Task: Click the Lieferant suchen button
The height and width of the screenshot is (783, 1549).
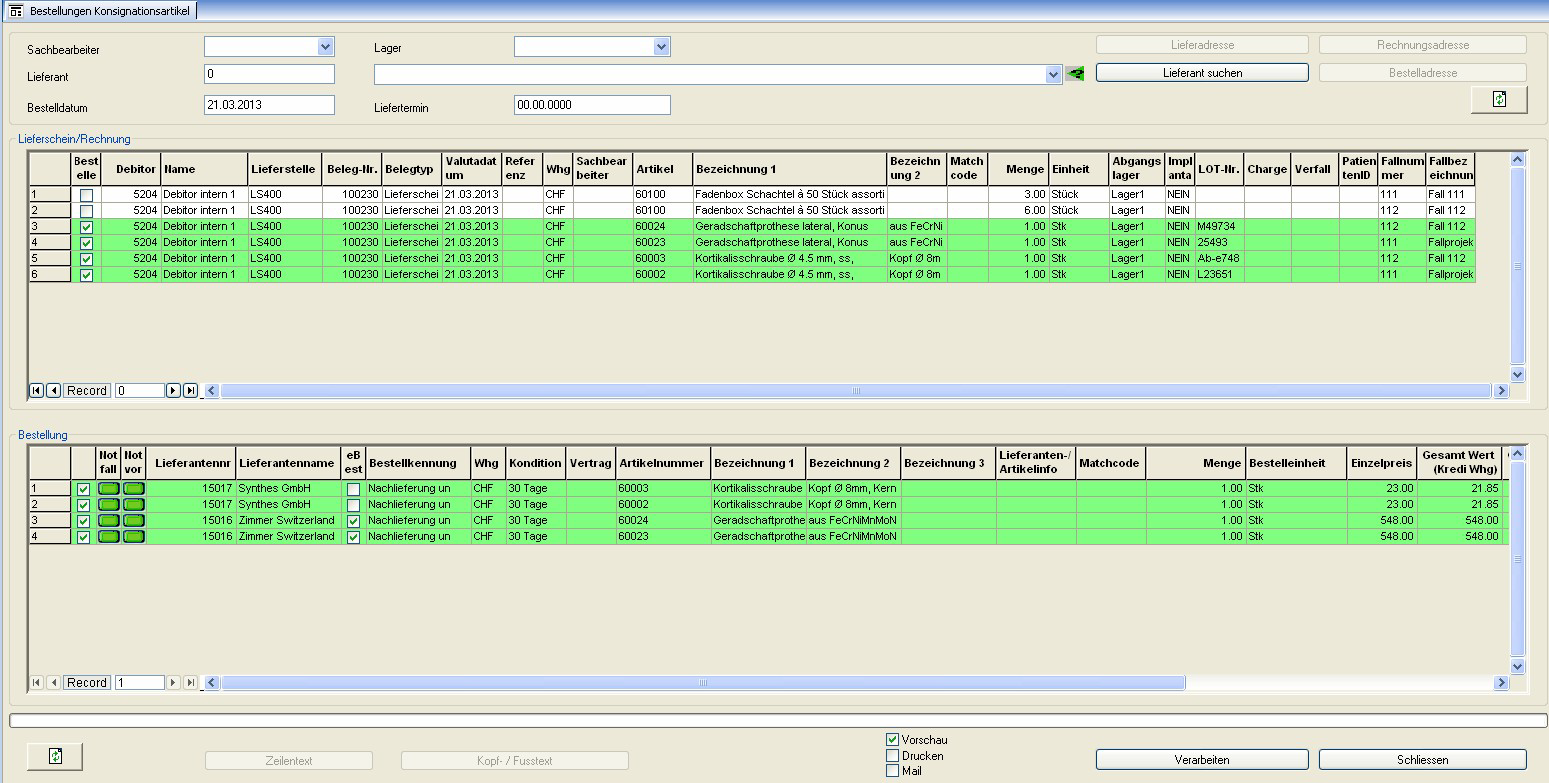Action: (1202, 73)
